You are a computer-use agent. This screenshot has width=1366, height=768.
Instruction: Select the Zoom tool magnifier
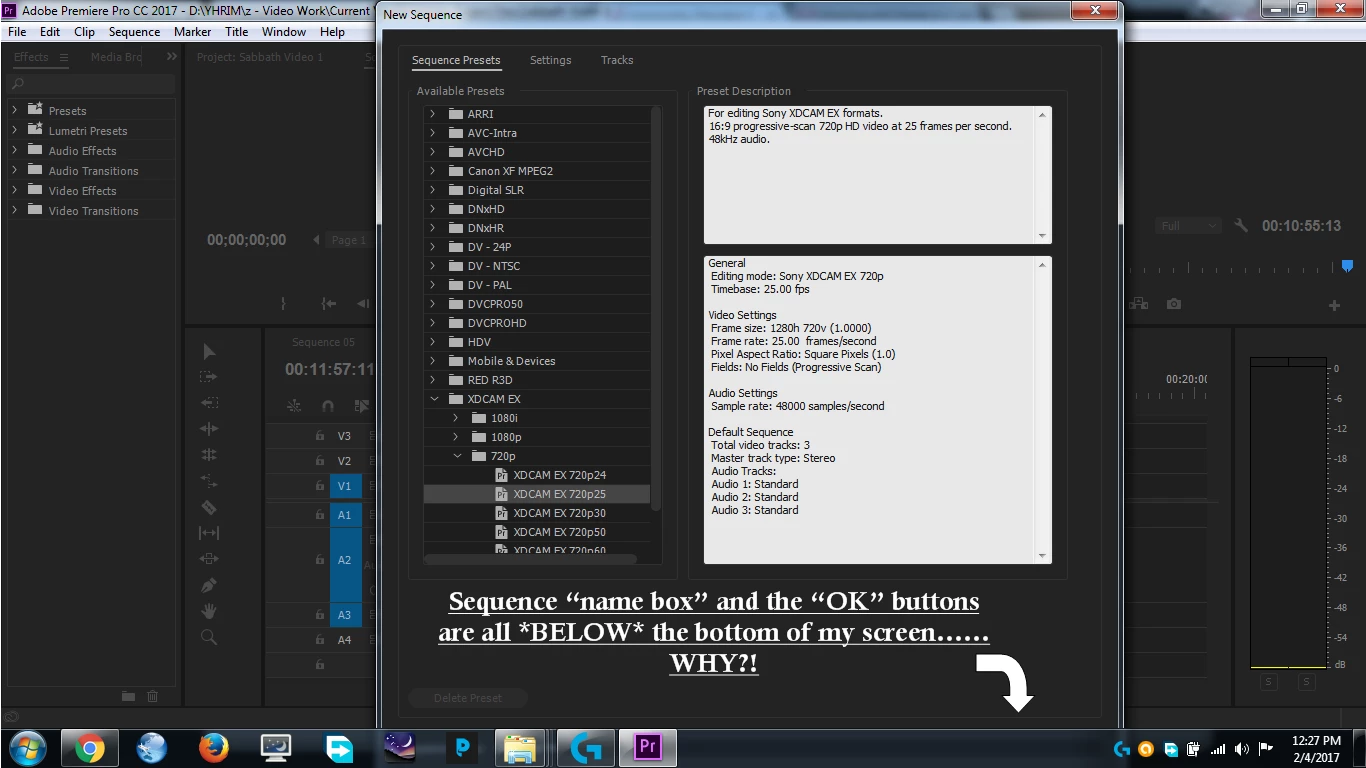(x=209, y=637)
